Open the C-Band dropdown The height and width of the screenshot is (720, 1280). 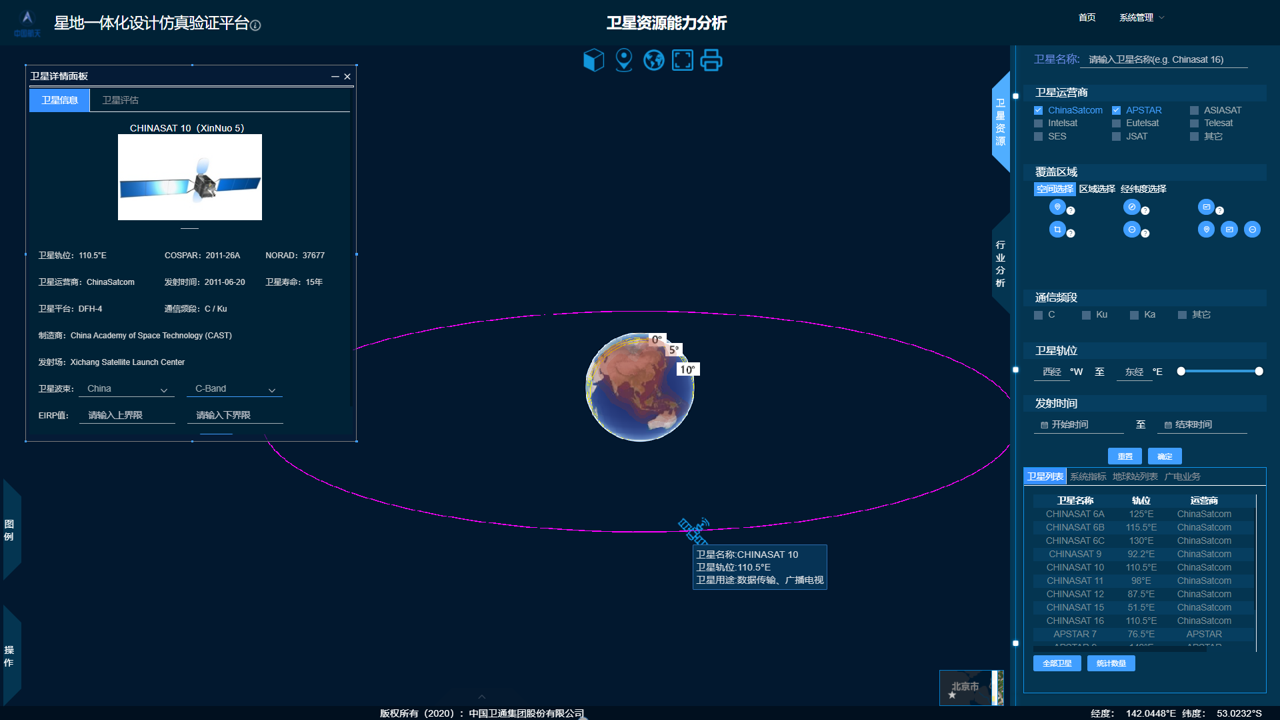234,389
